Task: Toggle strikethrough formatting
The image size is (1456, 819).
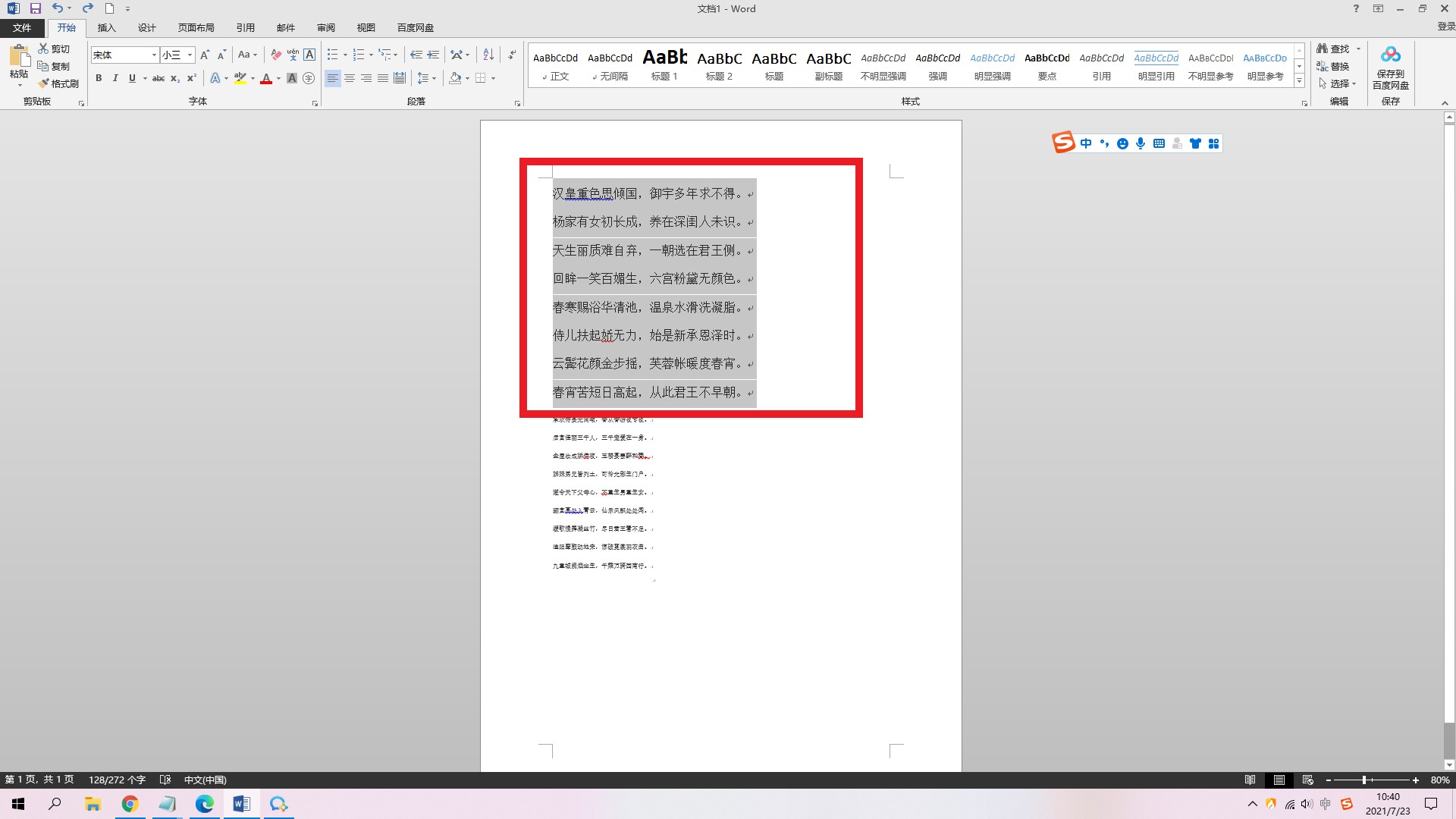Action: [x=158, y=78]
